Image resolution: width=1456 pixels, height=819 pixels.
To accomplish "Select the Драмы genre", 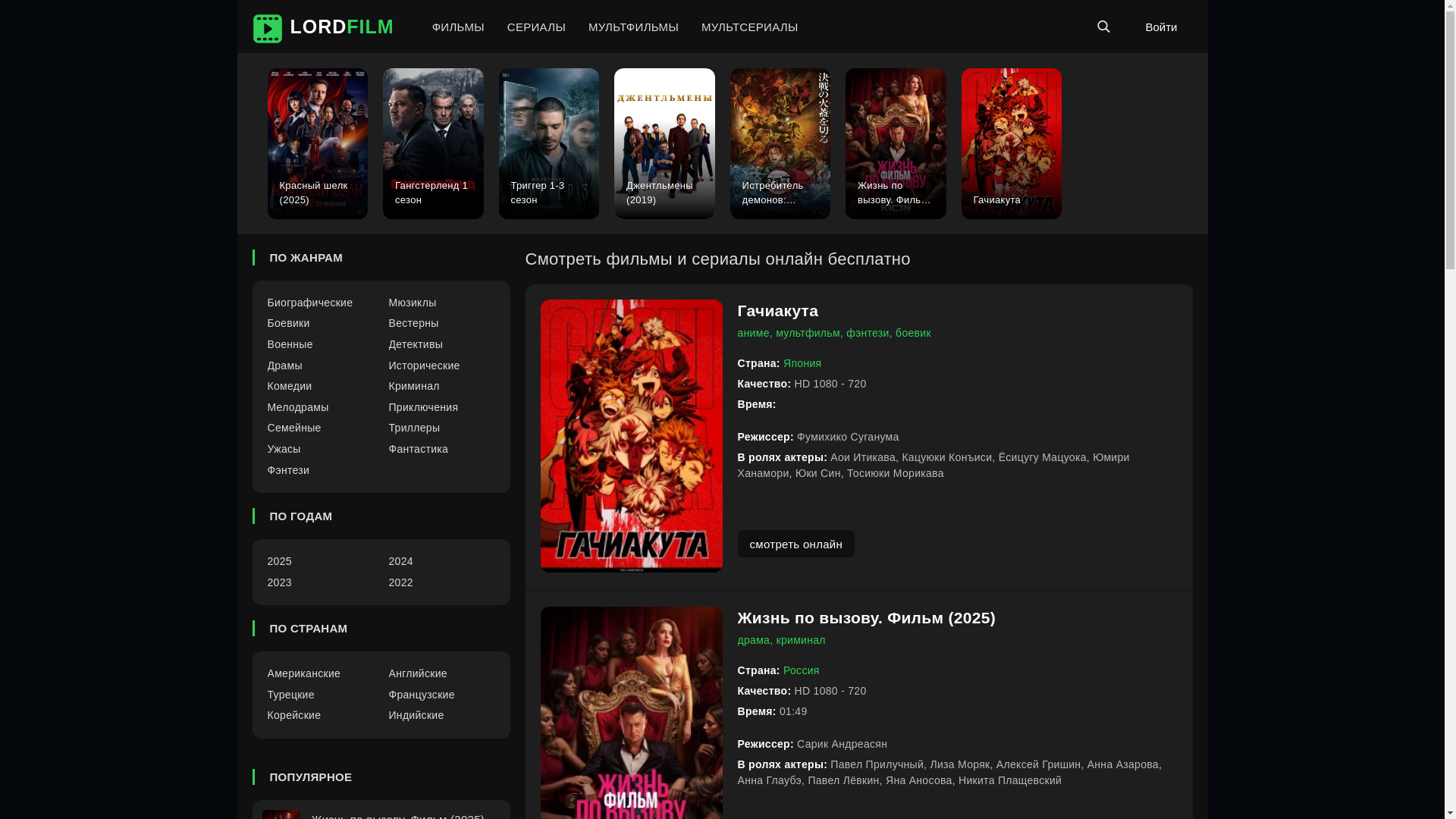I will (284, 366).
